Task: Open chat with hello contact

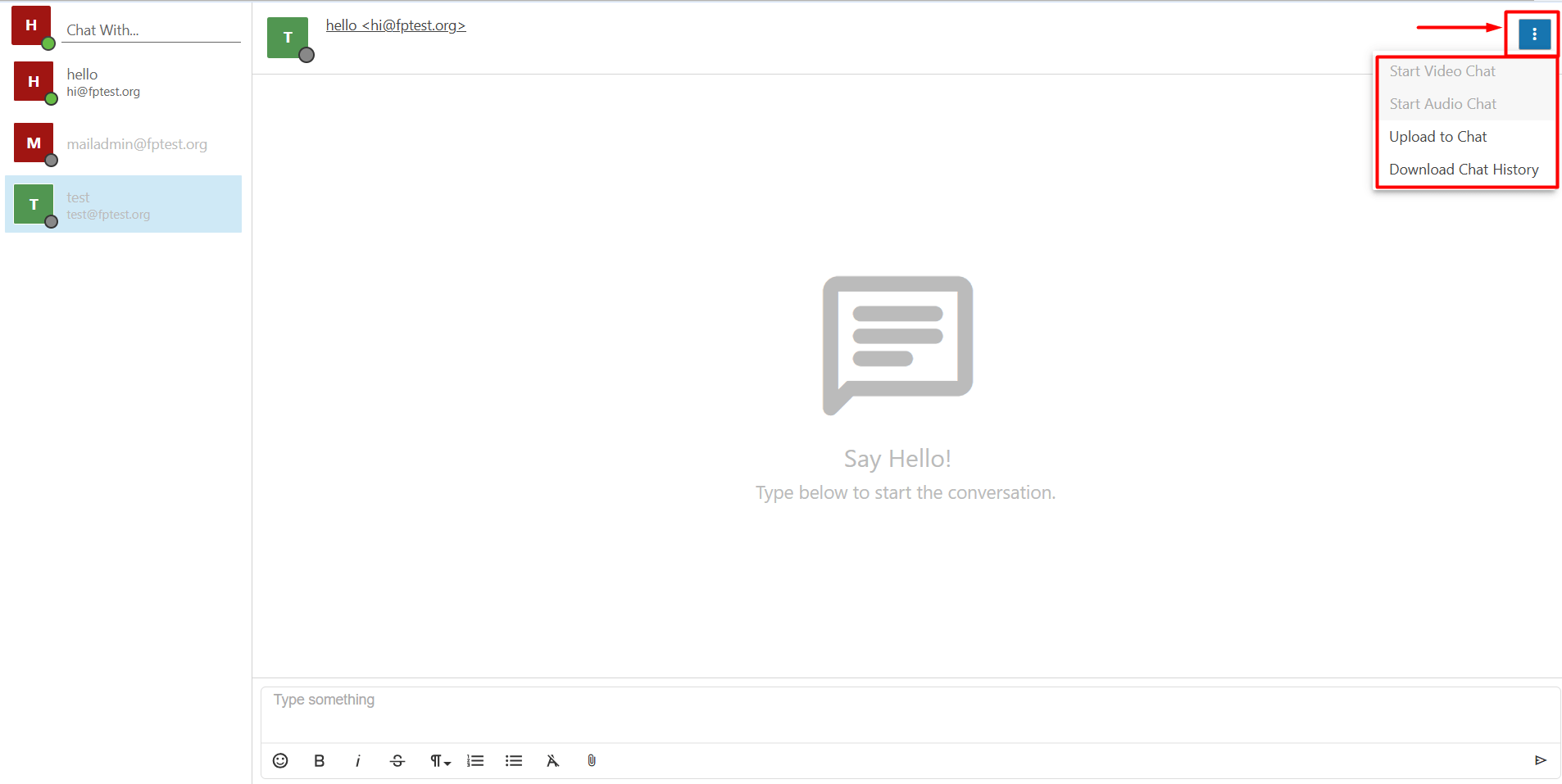Action: (x=123, y=82)
